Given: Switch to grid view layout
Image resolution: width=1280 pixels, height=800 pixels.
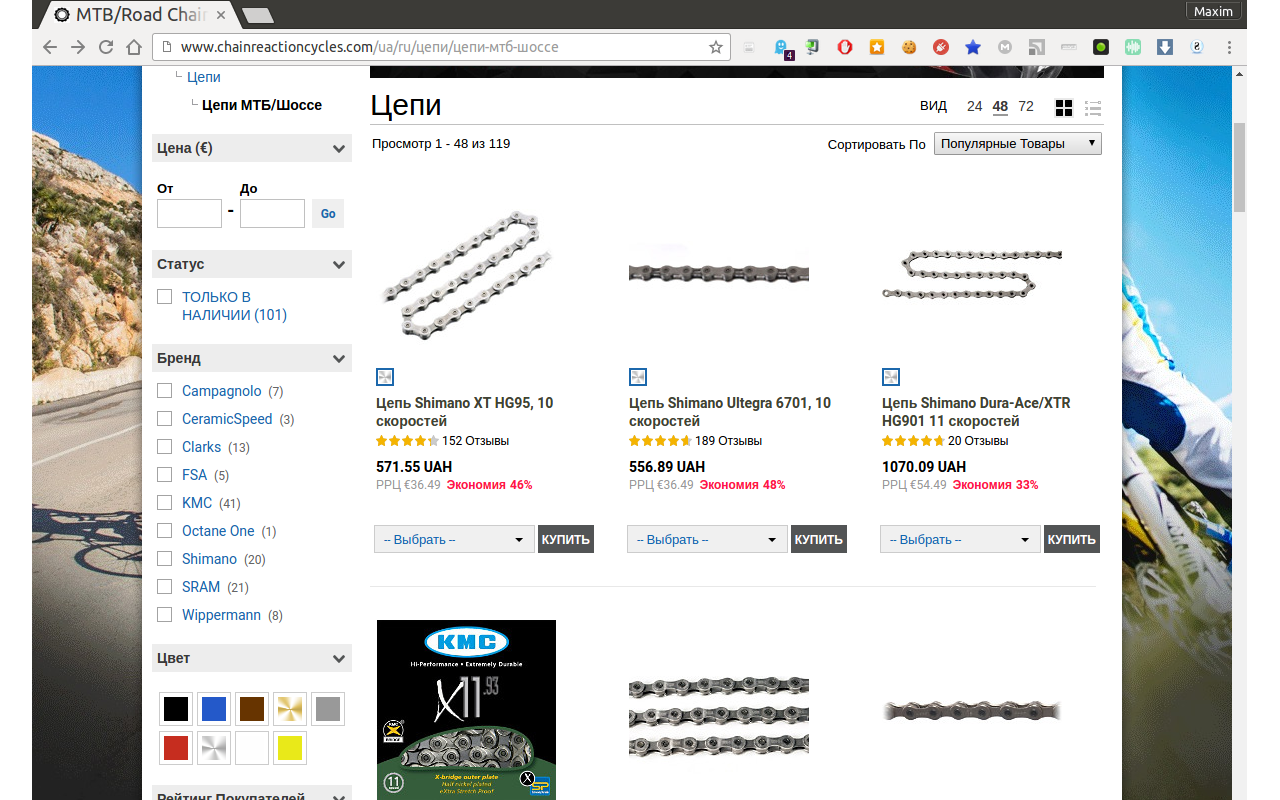Looking at the screenshot, I should [x=1064, y=108].
